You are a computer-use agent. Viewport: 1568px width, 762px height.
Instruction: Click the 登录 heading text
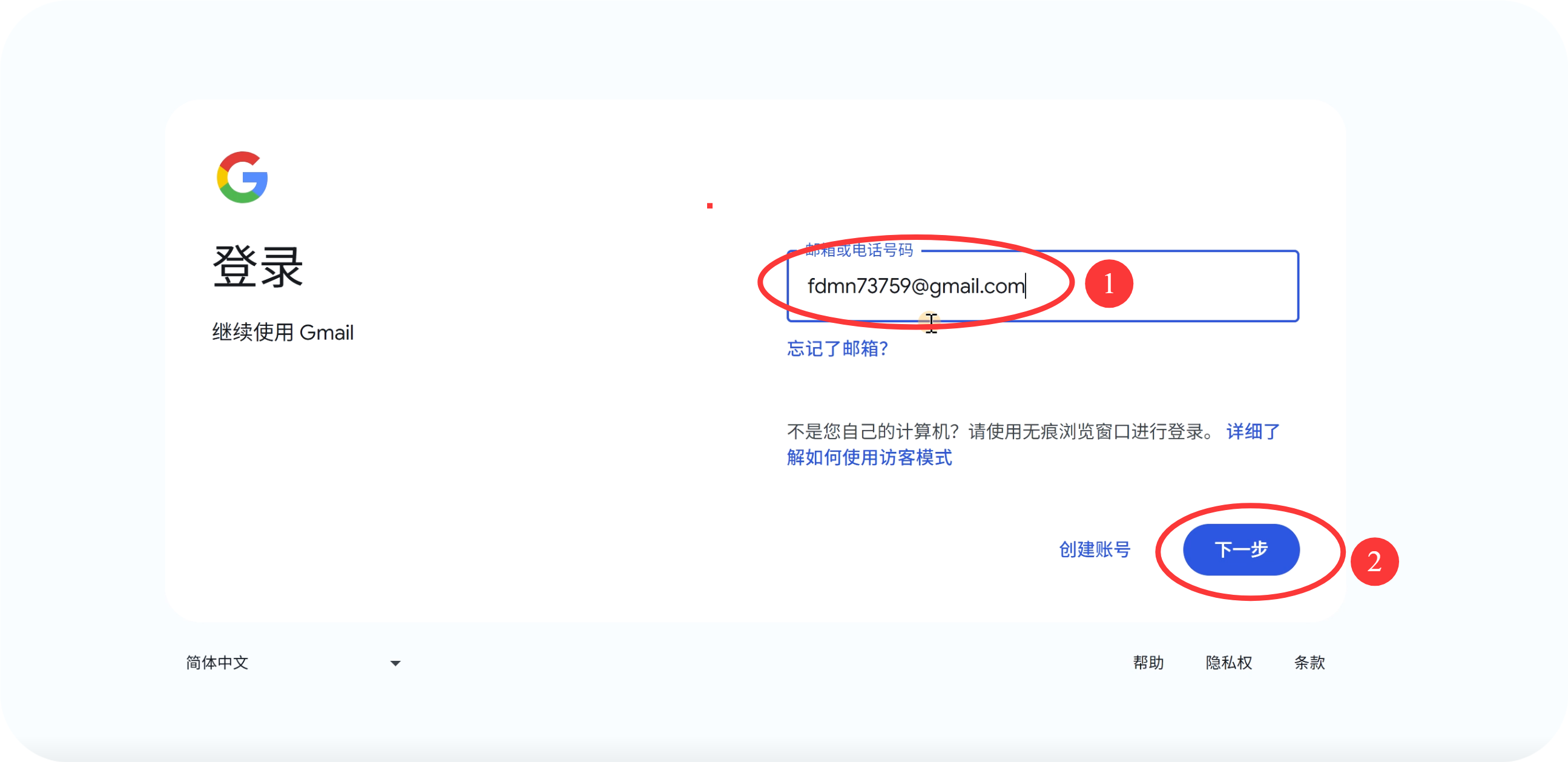[257, 266]
